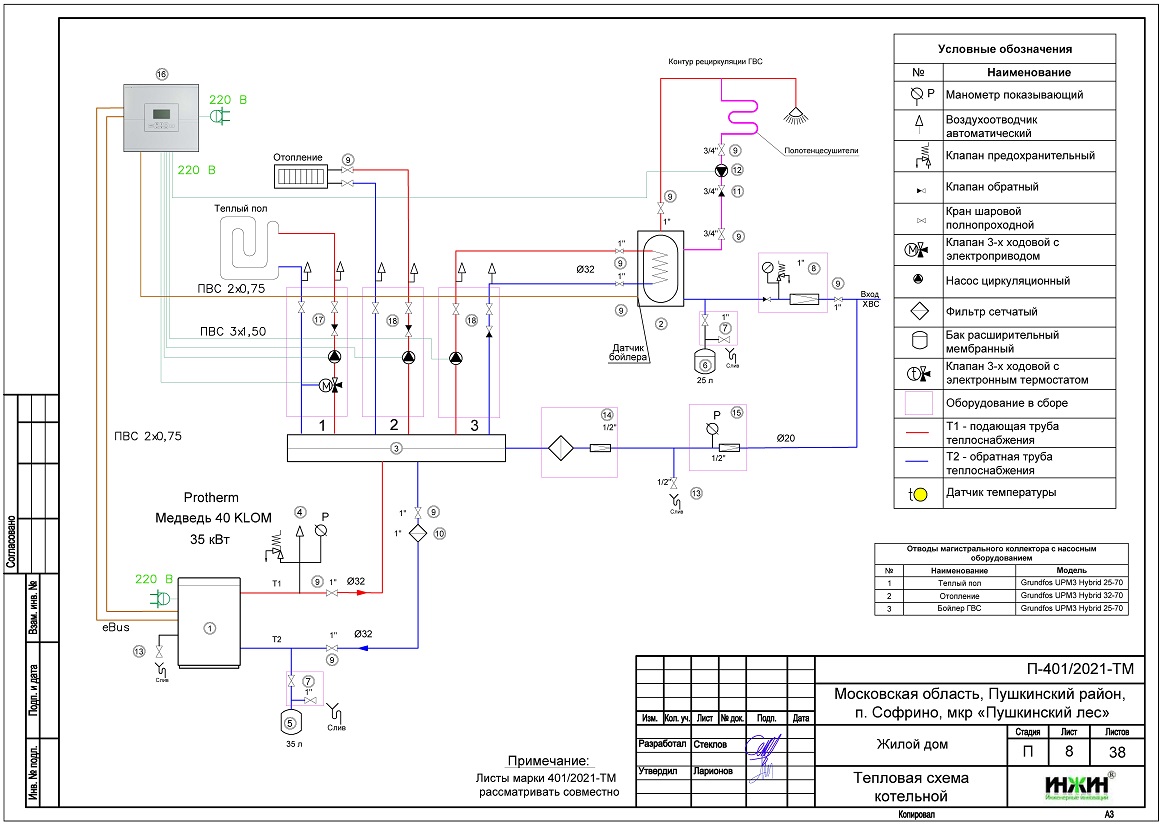Image resolution: width=1166 pixels, height=824 pixels.
Task: Select the hot water boiler tank numbered 2
Action: [659, 266]
